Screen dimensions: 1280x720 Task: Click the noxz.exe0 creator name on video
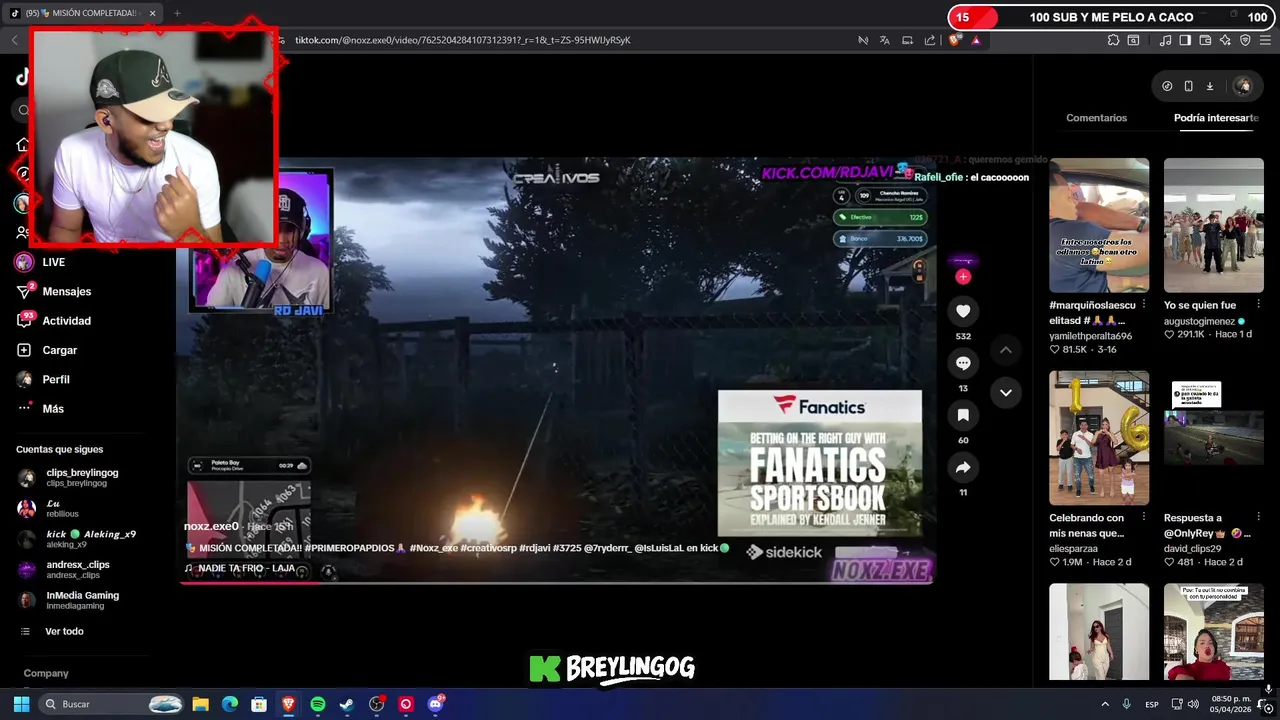click(x=211, y=526)
